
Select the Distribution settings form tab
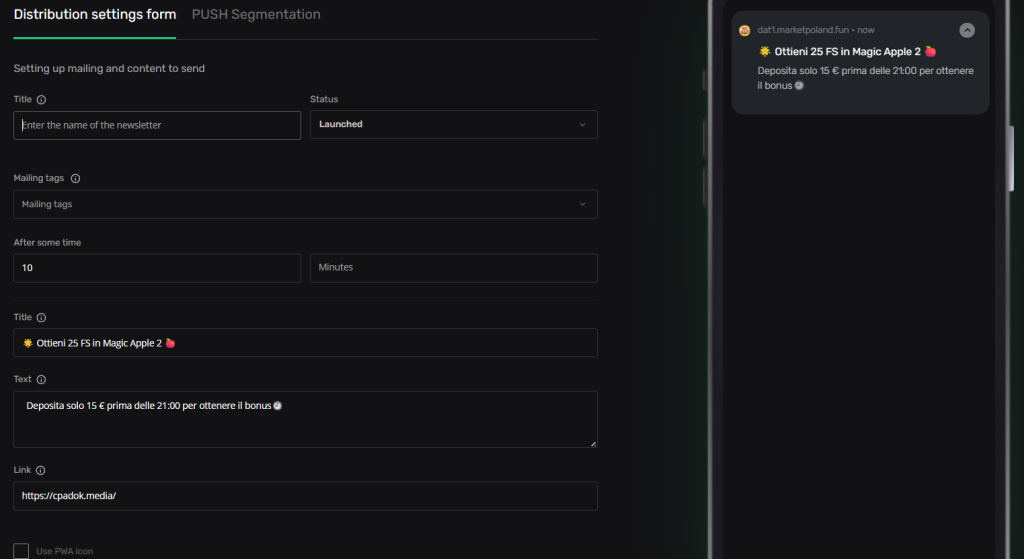click(x=94, y=15)
